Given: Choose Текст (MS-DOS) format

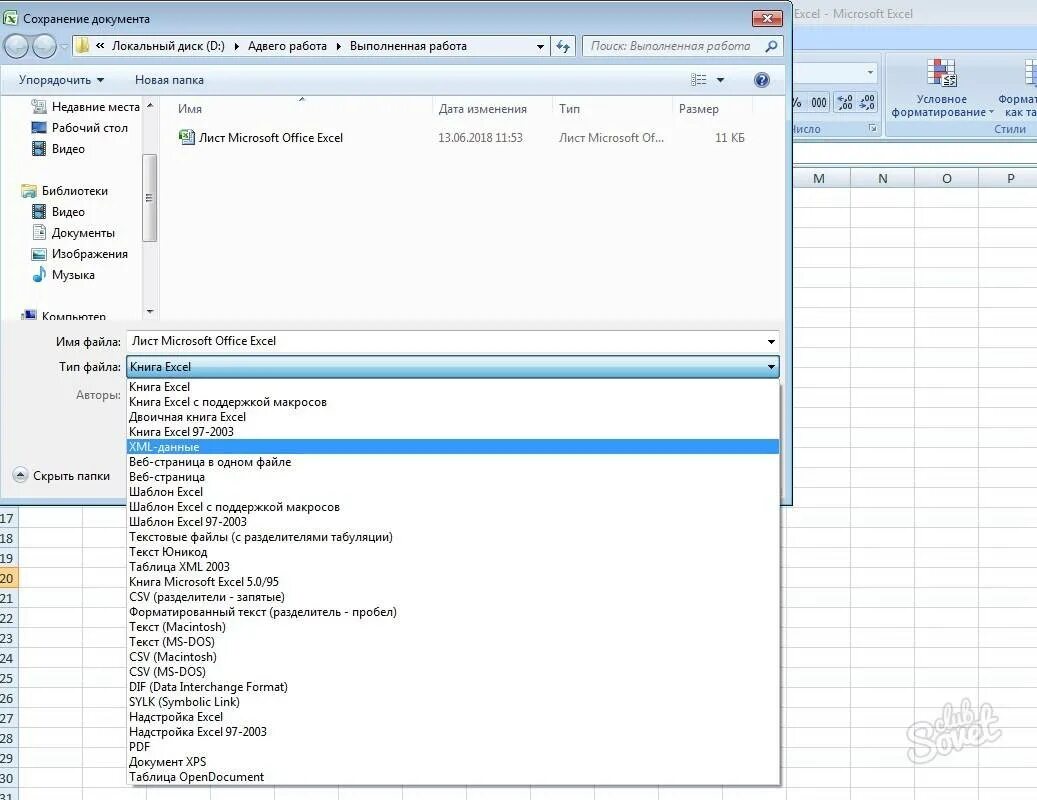Looking at the screenshot, I should click(453, 642).
